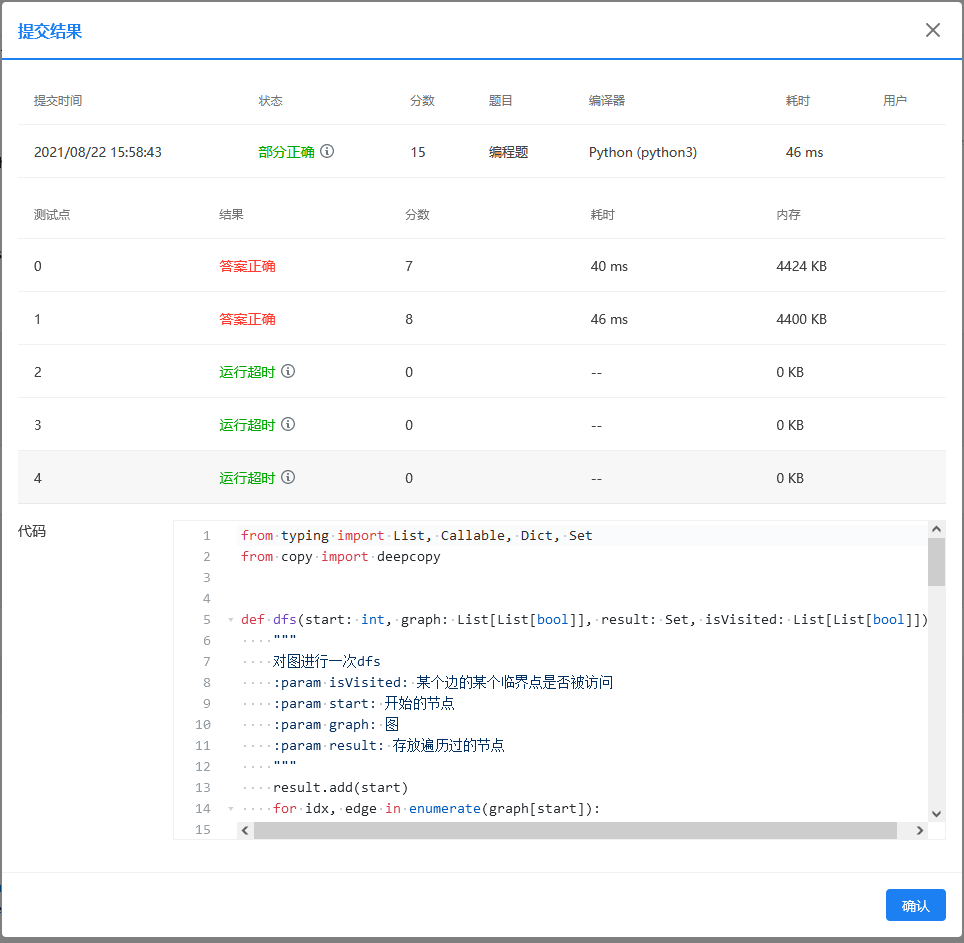
Task: Click 答案正确 result for test point 1
Action: point(247,319)
